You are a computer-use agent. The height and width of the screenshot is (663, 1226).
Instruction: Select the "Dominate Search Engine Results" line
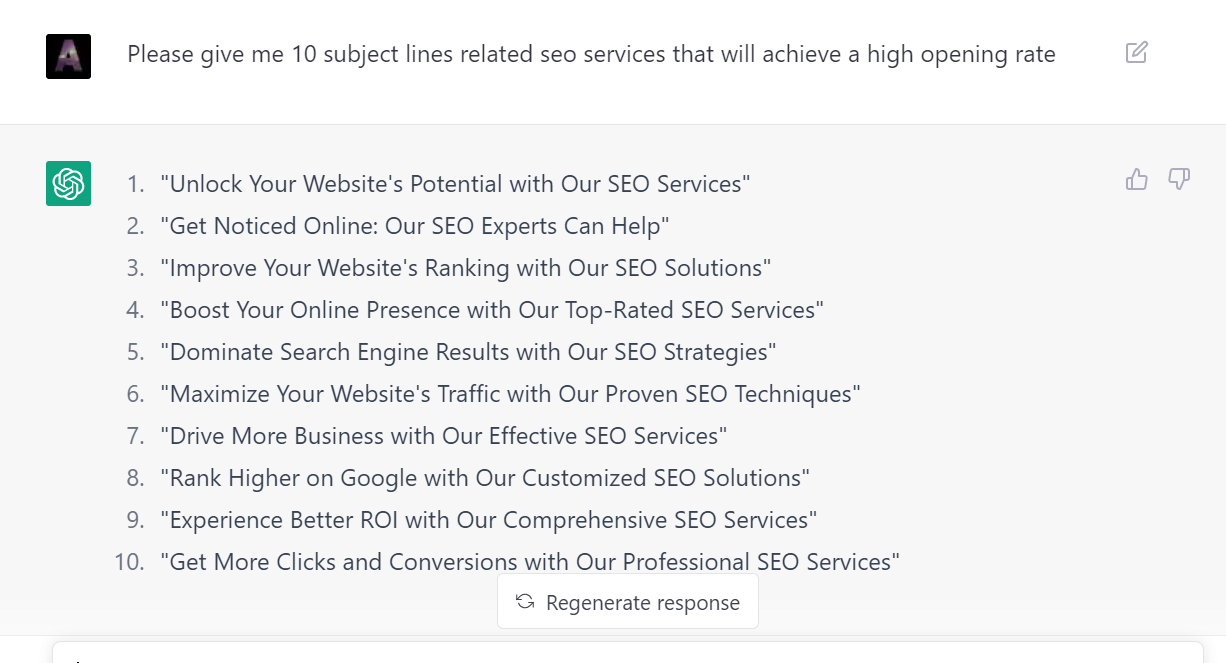coord(468,352)
